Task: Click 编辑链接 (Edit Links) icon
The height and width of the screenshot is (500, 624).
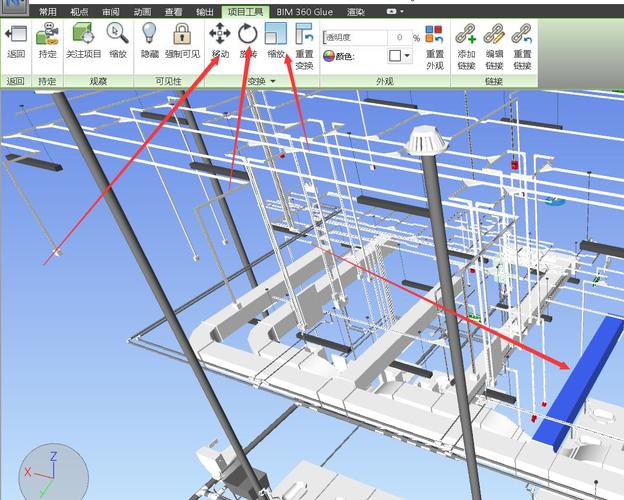Action: 494,33
